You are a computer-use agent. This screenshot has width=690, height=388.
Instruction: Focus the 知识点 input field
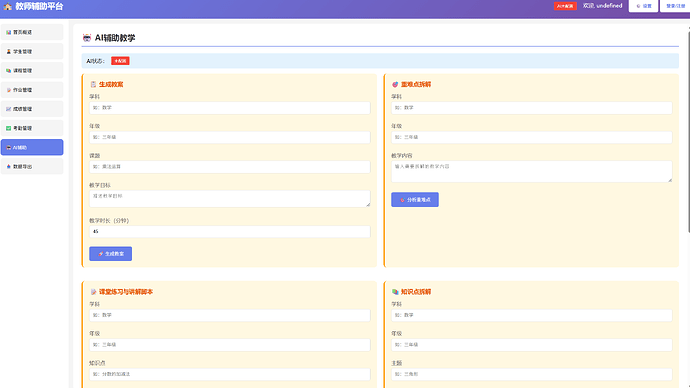click(230, 374)
